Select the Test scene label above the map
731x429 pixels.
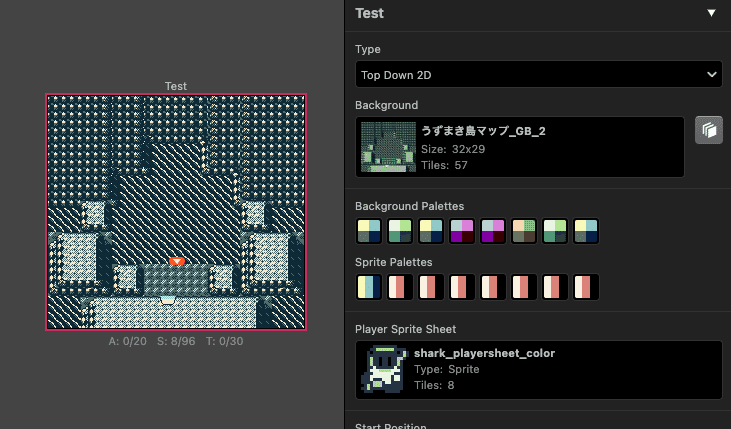click(x=176, y=86)
